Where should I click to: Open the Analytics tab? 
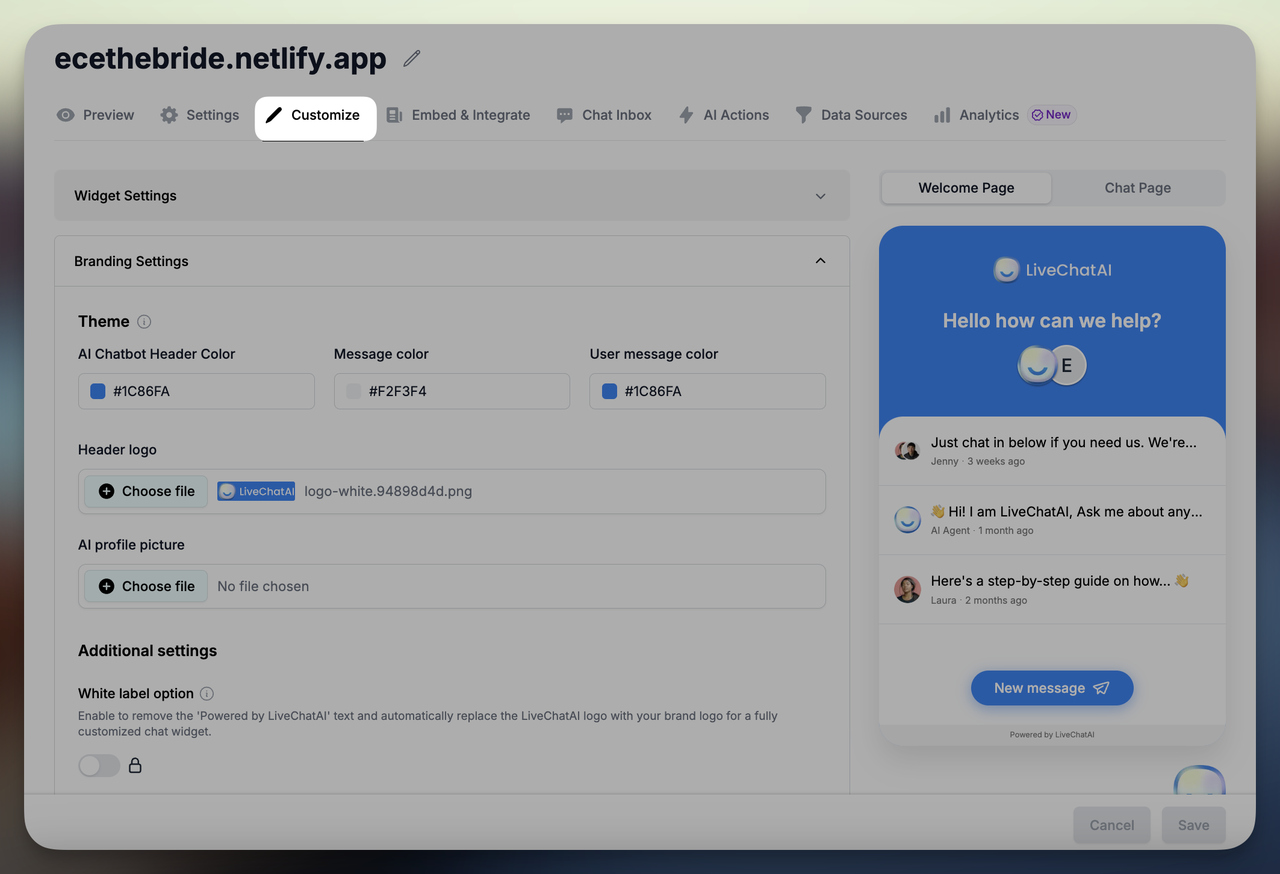[976, 115]
